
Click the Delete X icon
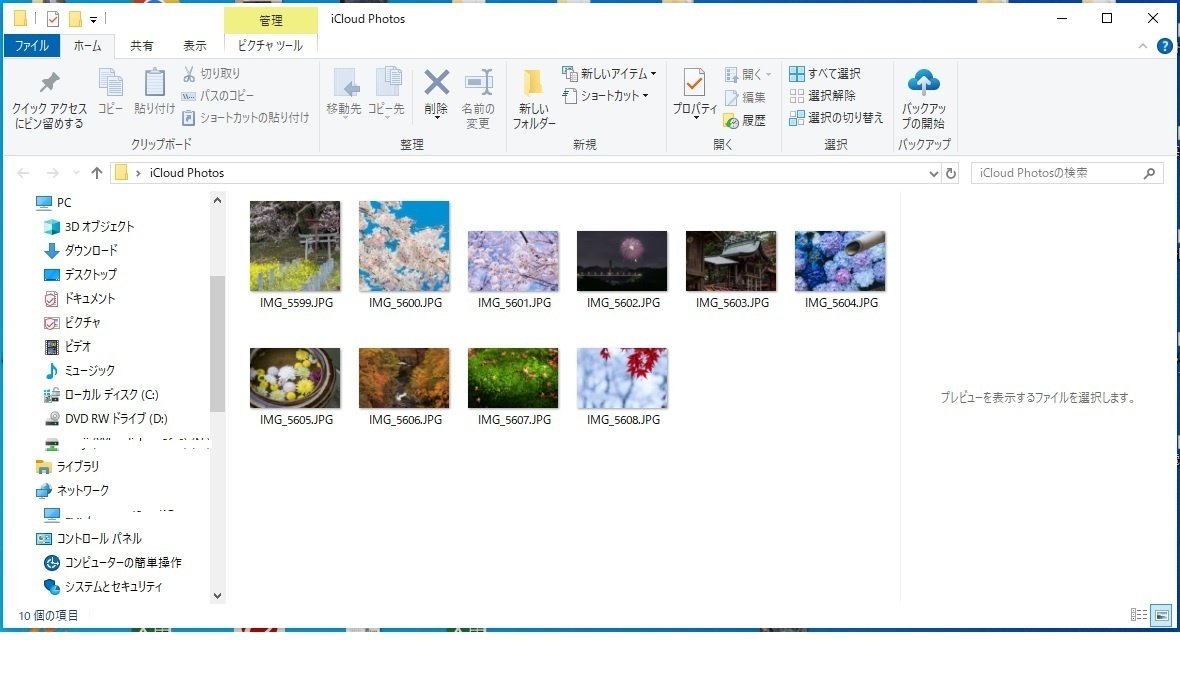coord(436,93)
